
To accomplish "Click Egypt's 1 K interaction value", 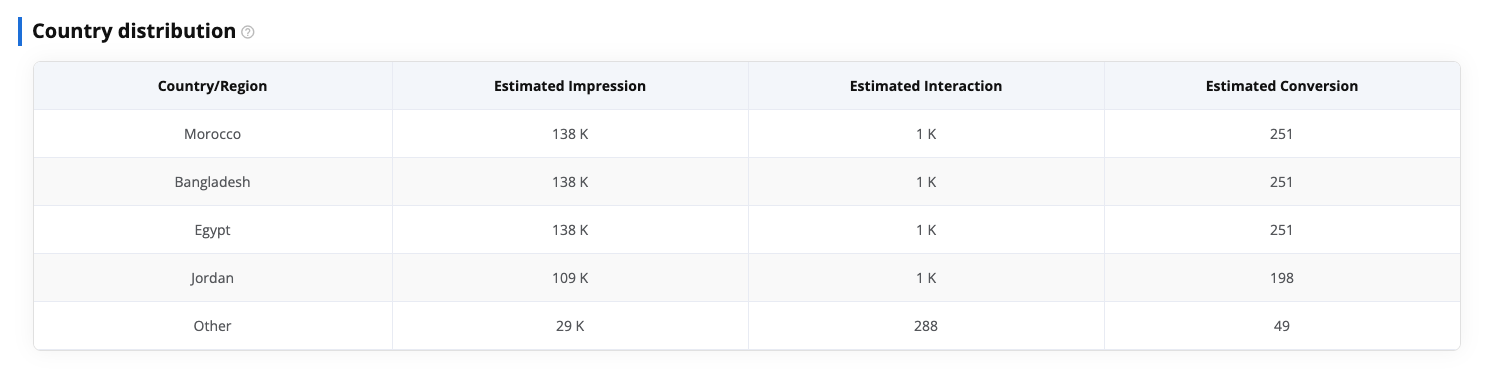I will tap(926, 230).
